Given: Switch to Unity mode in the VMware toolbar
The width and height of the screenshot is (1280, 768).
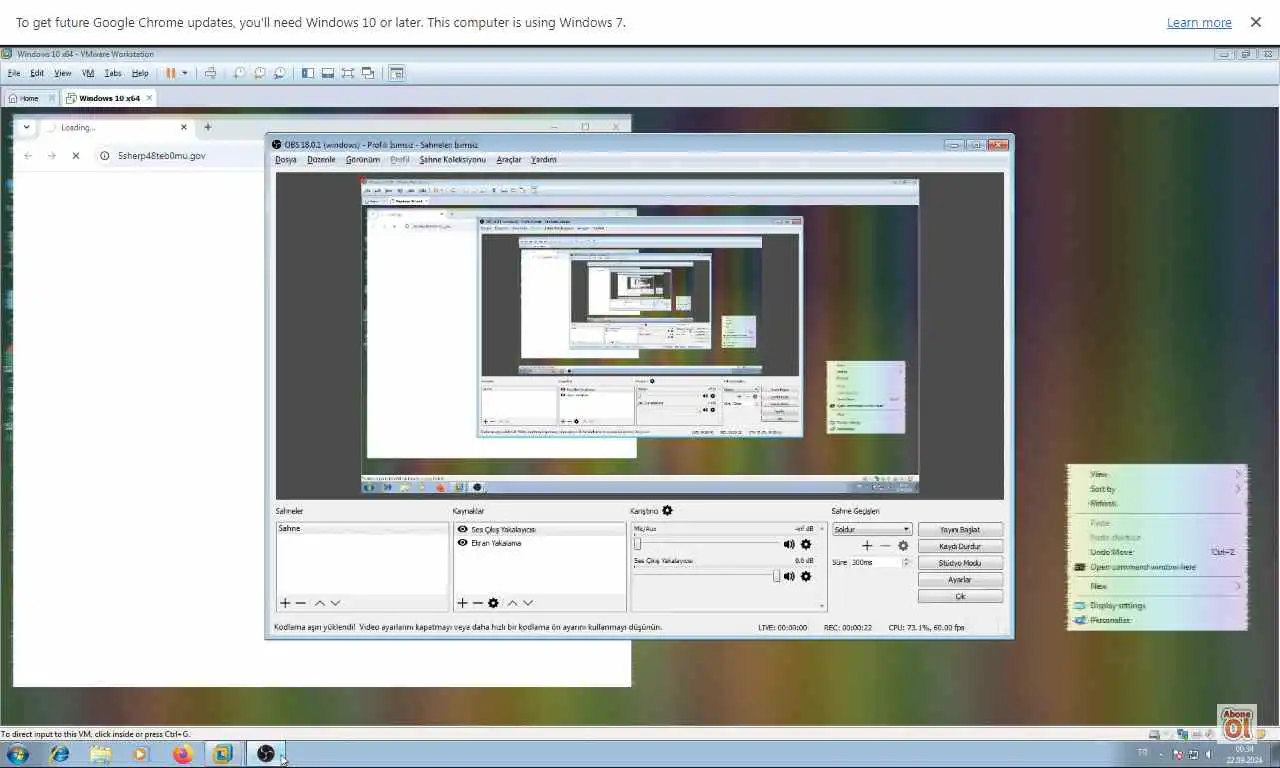Looking at the screenshot, I should coord(368,73).
